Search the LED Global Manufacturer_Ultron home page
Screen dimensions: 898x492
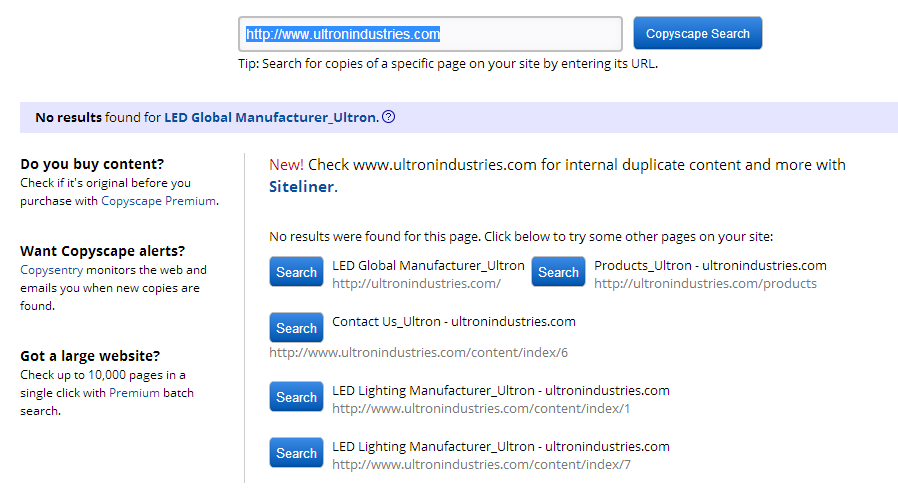click(x=296, y=271)
